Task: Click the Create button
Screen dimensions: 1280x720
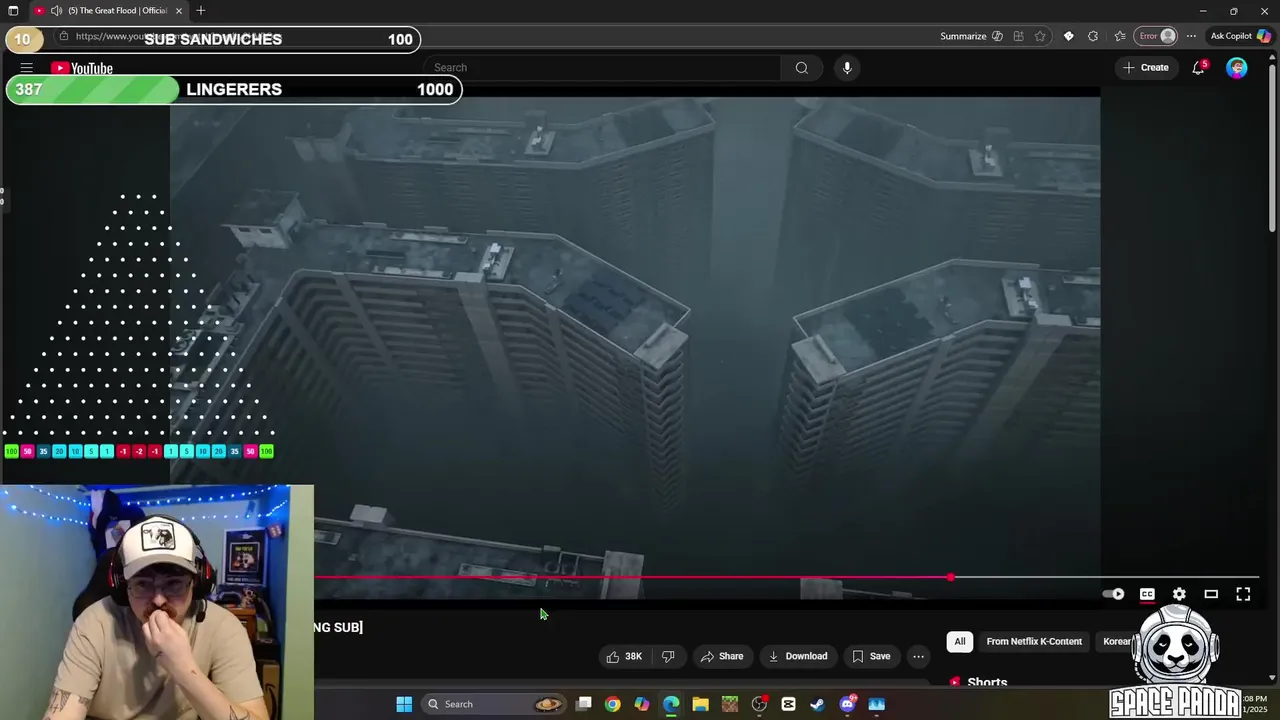Action: click(1146, 68)
